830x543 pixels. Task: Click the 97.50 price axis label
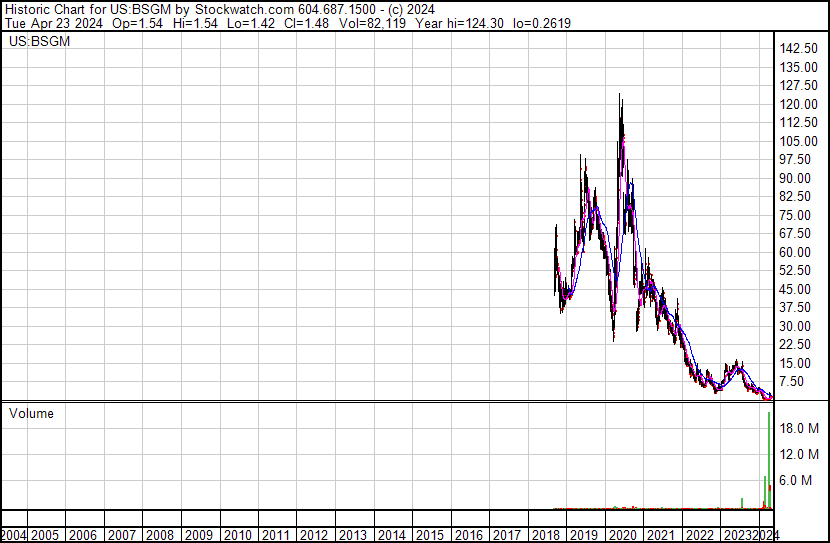[795, 160]
